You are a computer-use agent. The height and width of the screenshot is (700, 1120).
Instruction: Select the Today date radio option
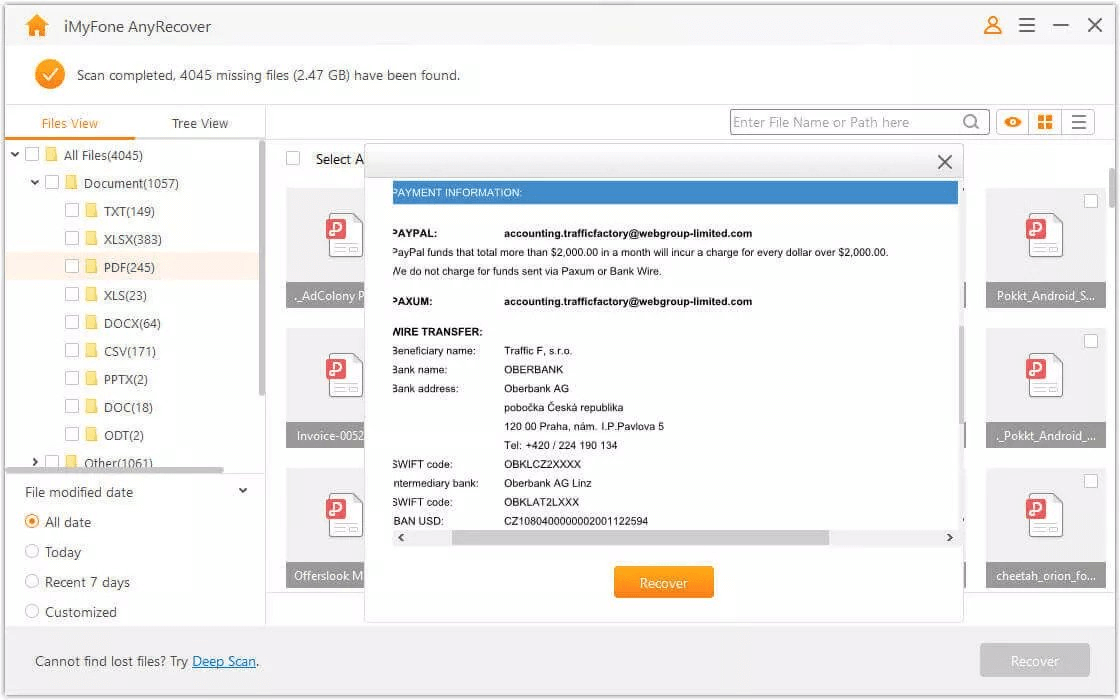[32, 552]
